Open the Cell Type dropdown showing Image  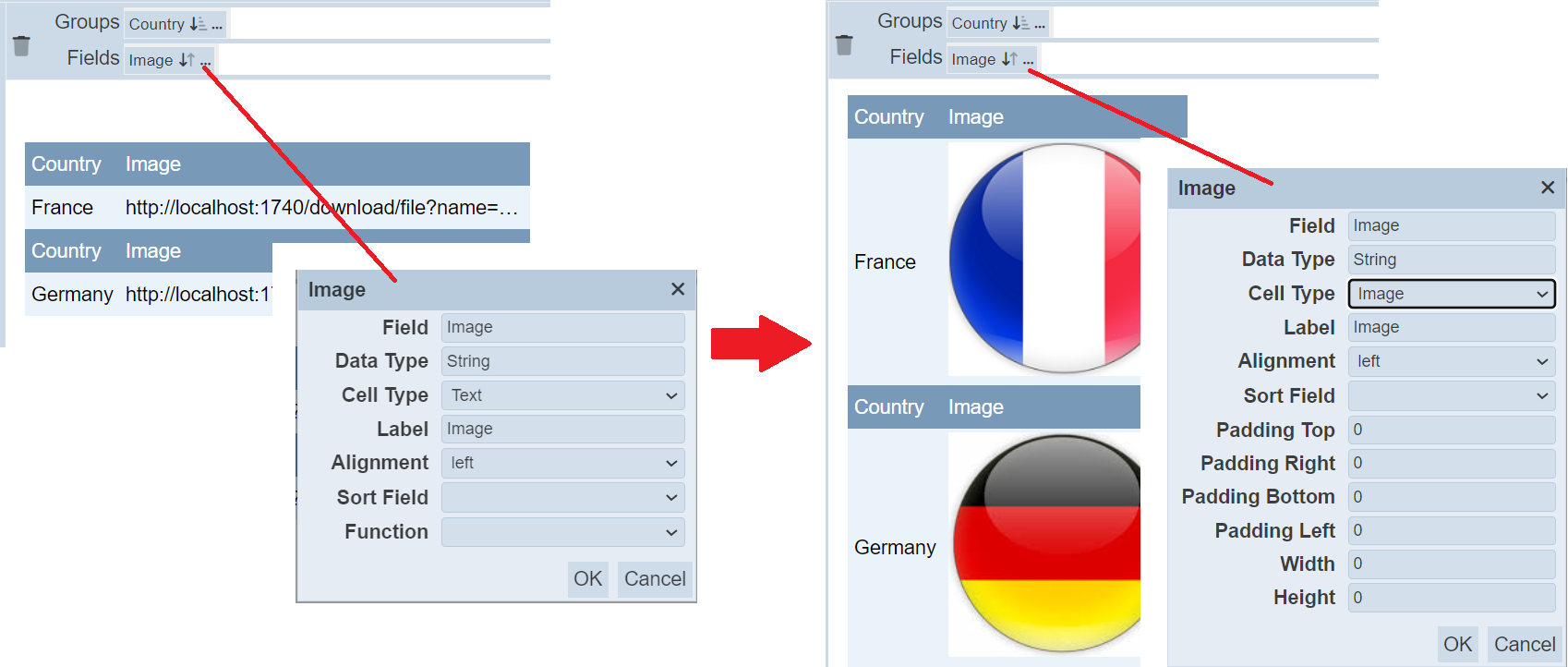[x=1451, y=294]
